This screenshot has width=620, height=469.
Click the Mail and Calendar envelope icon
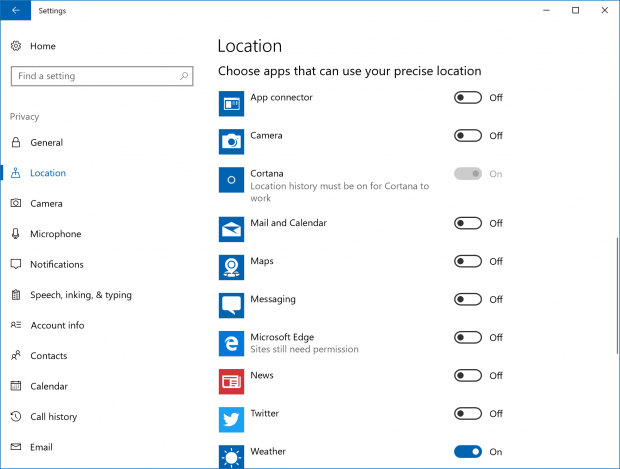[231, 229]
